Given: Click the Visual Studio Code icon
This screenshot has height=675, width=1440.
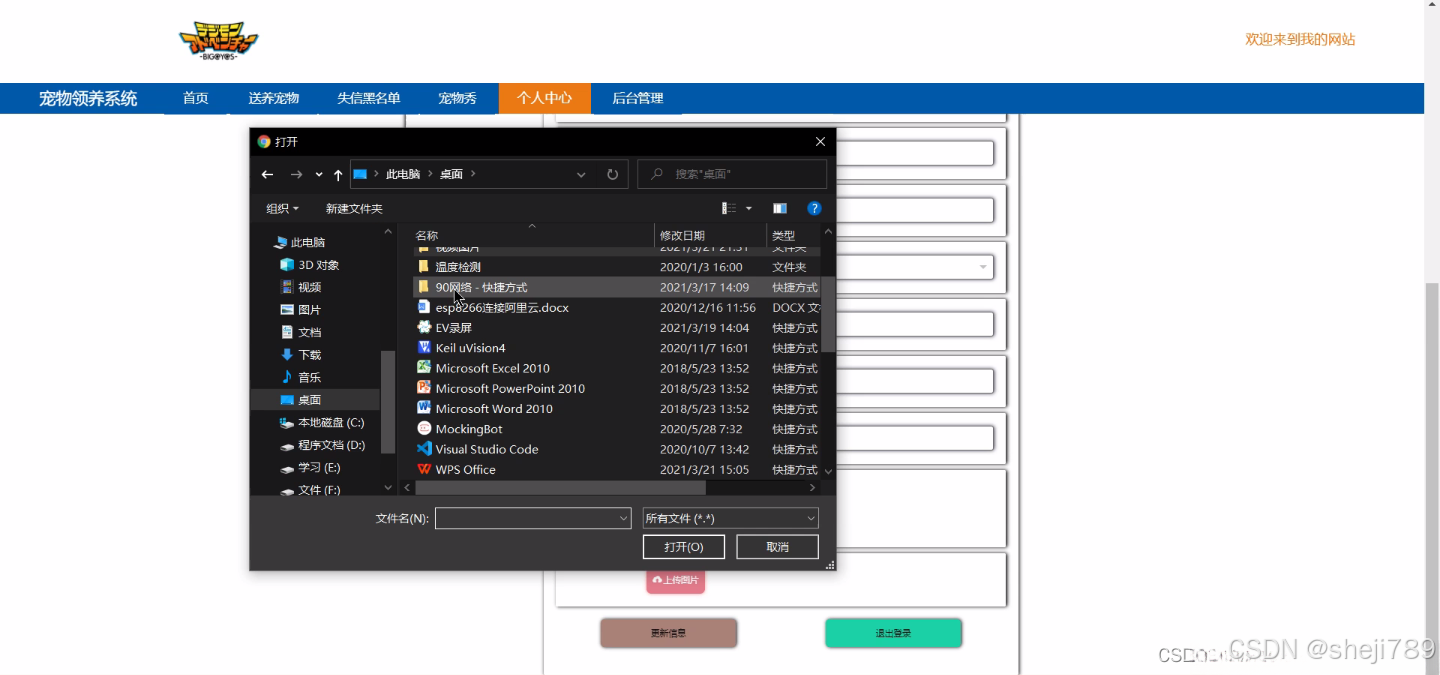Looking at the screenshot, I should click(x=424, y=449).
